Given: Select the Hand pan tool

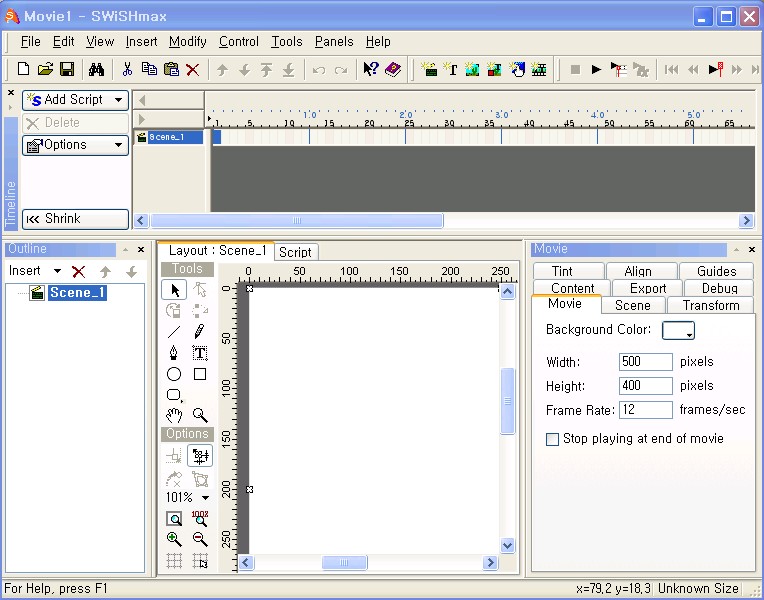Looking at the screenshot, I should (174, 416).
